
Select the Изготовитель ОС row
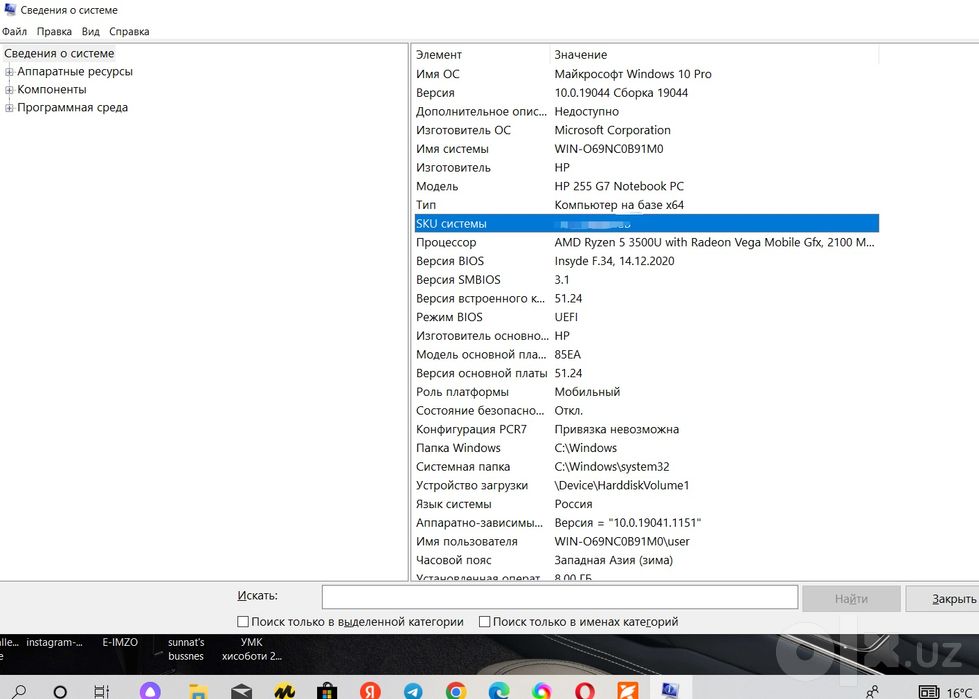click(646, 130)
